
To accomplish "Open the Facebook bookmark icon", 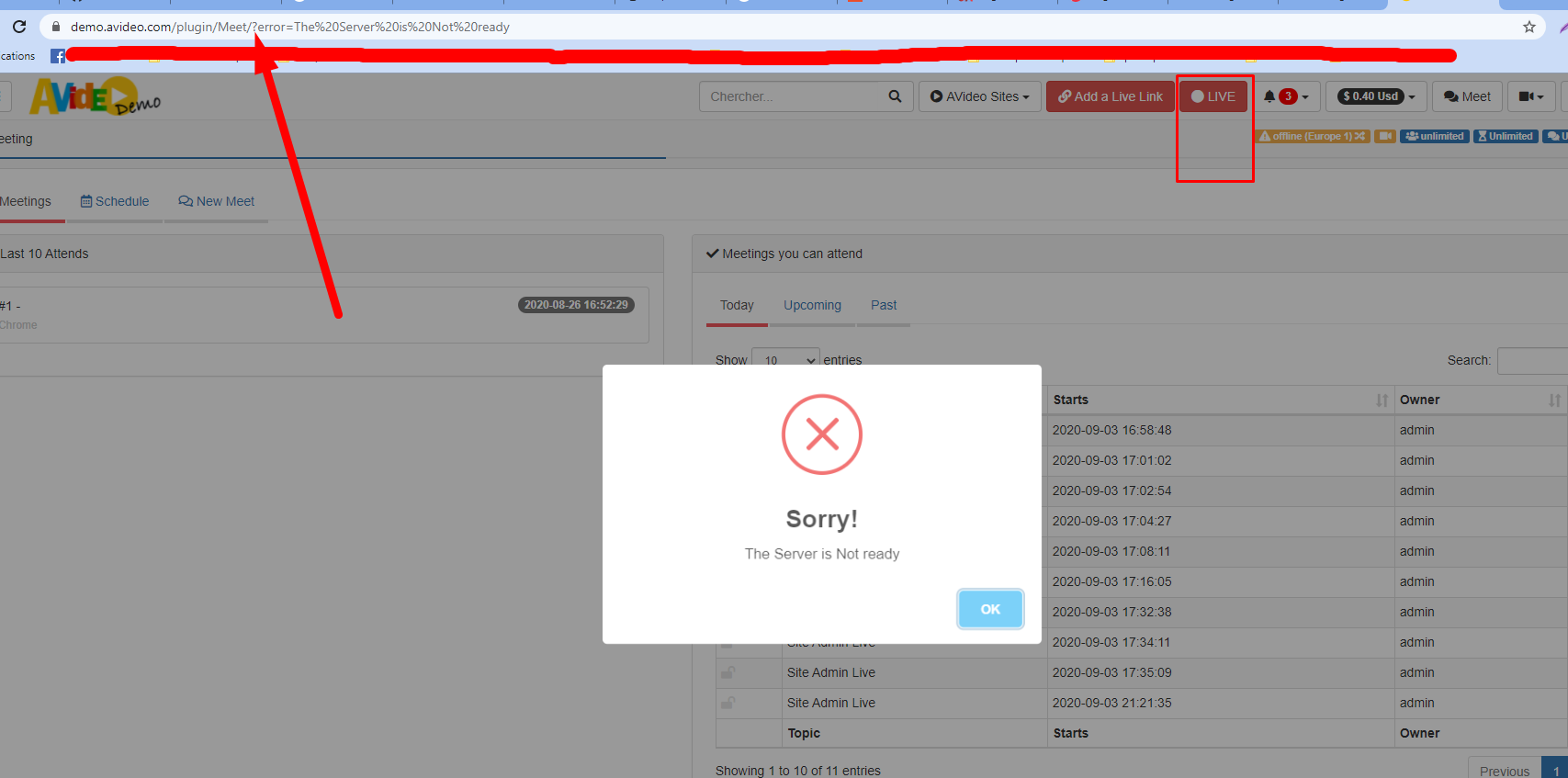I will coord(58,56).
